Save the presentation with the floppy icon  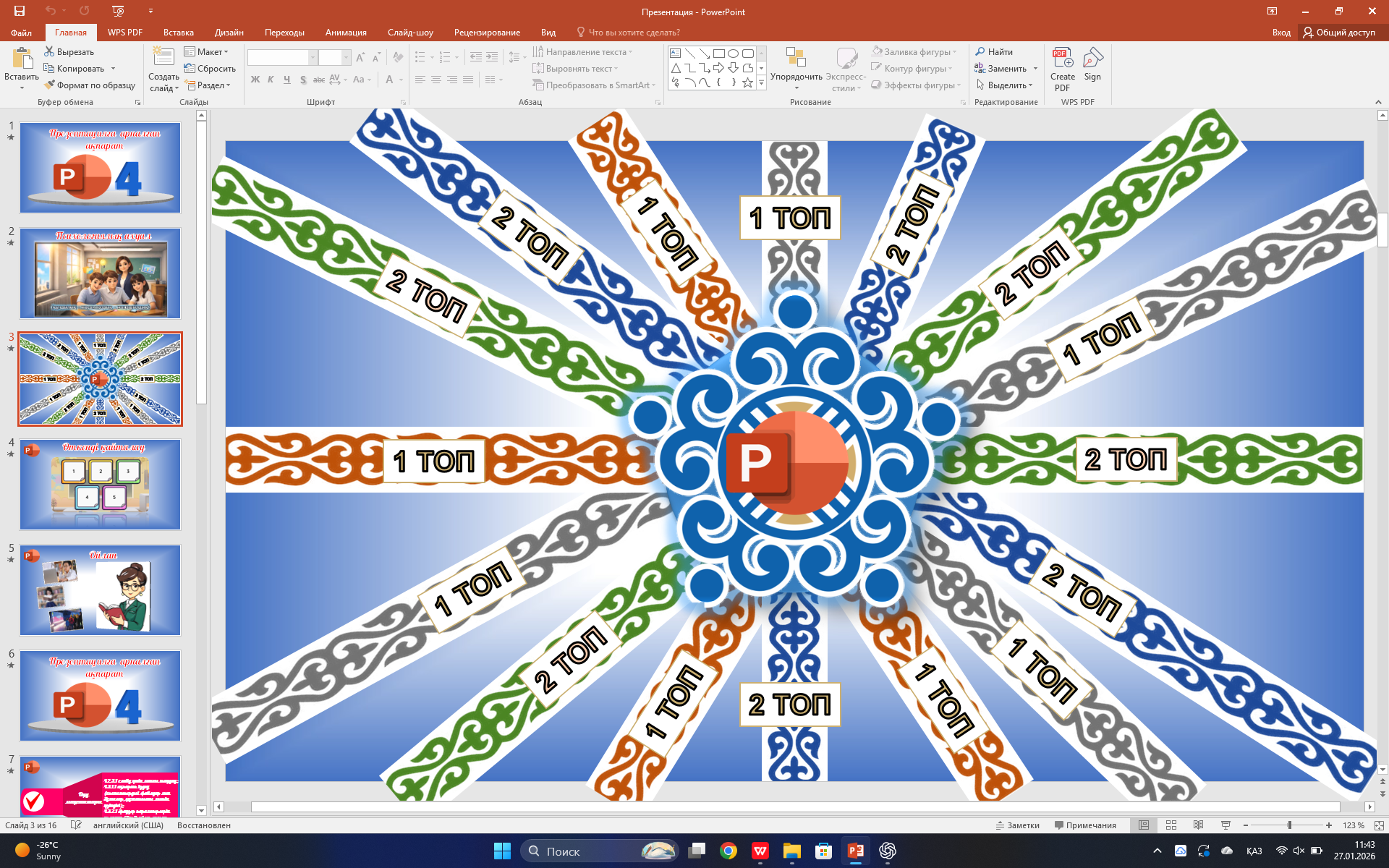click(x=20, y=11)
